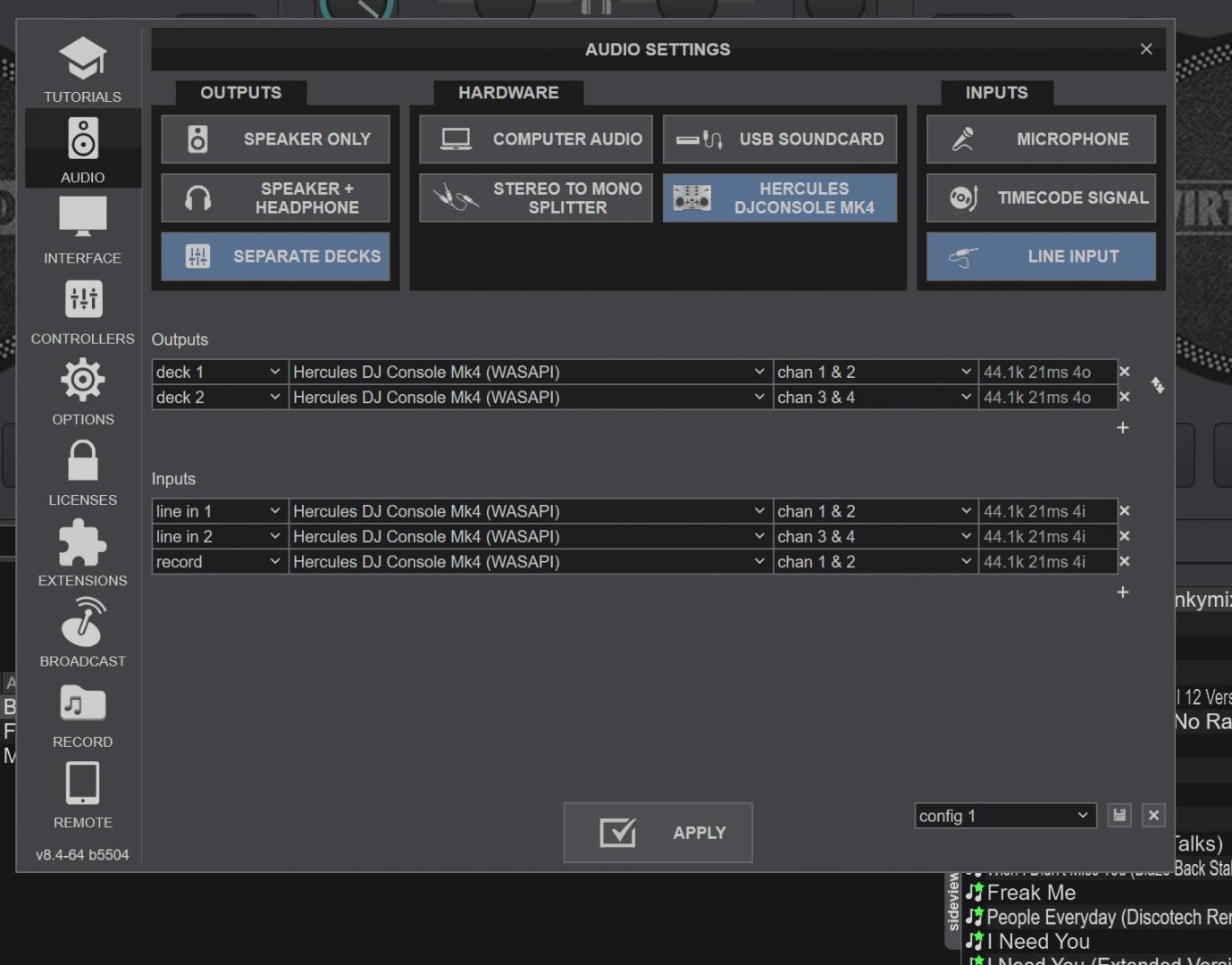Click the save config floppy icon
This screenshot has width=1232, height=965.
[1119, 815]
